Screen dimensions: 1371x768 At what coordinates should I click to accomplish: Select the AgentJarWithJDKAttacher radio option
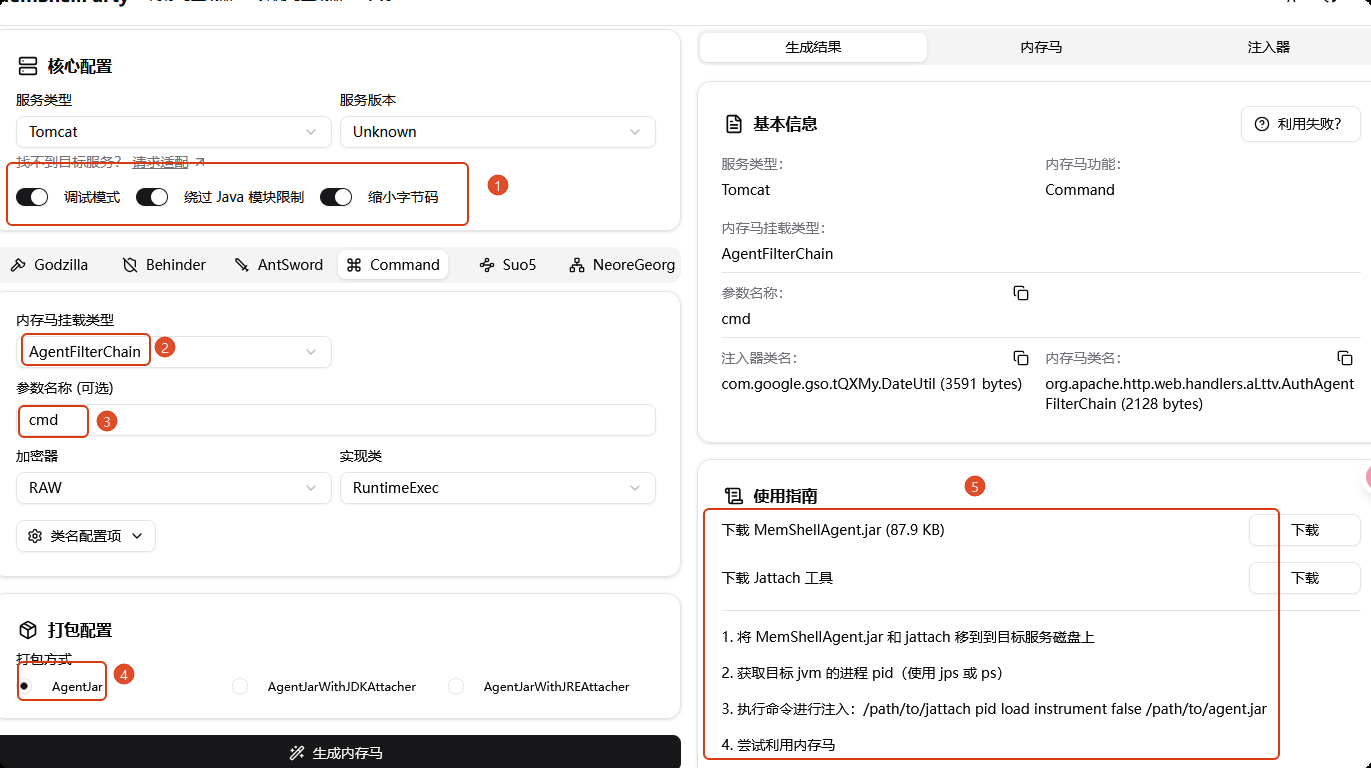click(240, 686)
